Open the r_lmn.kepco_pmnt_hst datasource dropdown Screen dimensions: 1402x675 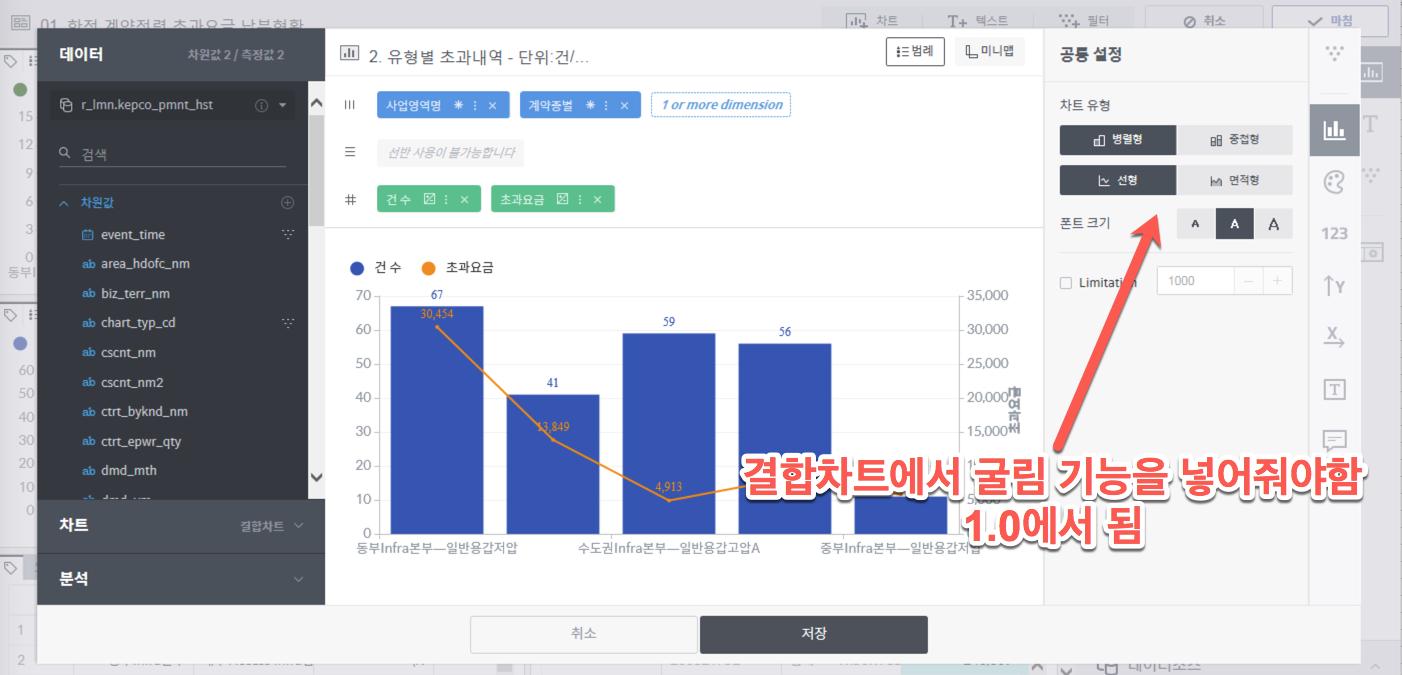(283, 105)
